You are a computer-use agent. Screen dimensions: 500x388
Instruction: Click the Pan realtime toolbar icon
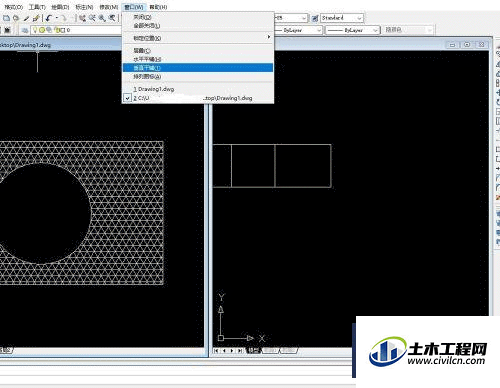[82, 18]
